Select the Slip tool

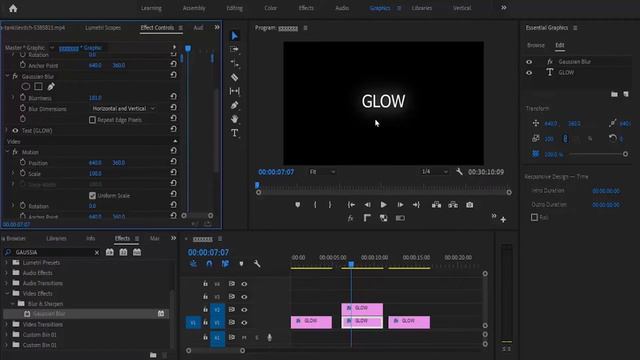(x=234, y=91)
